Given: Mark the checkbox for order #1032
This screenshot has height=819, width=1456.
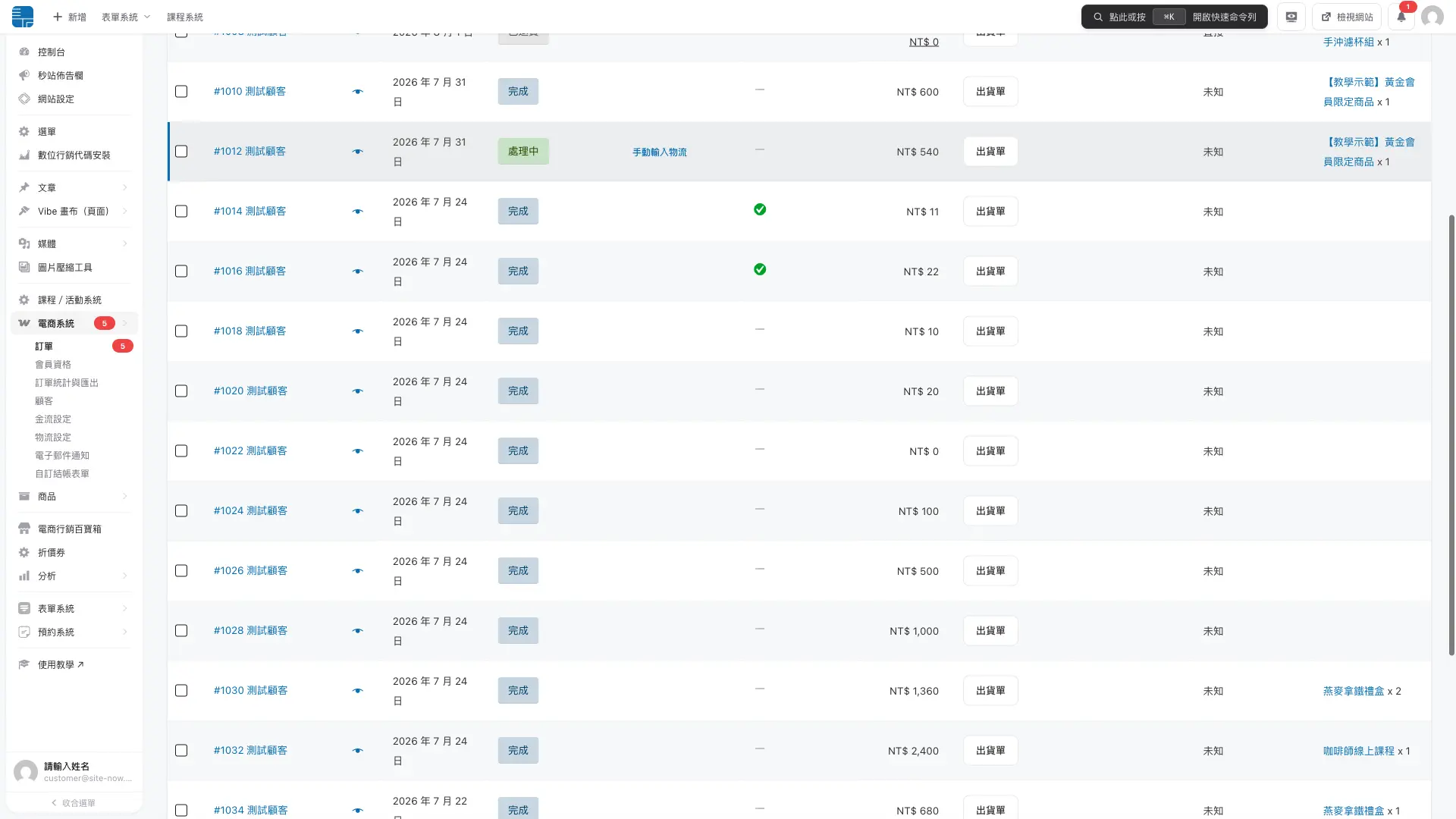Looking at the screenshot, I should point(181,750).
